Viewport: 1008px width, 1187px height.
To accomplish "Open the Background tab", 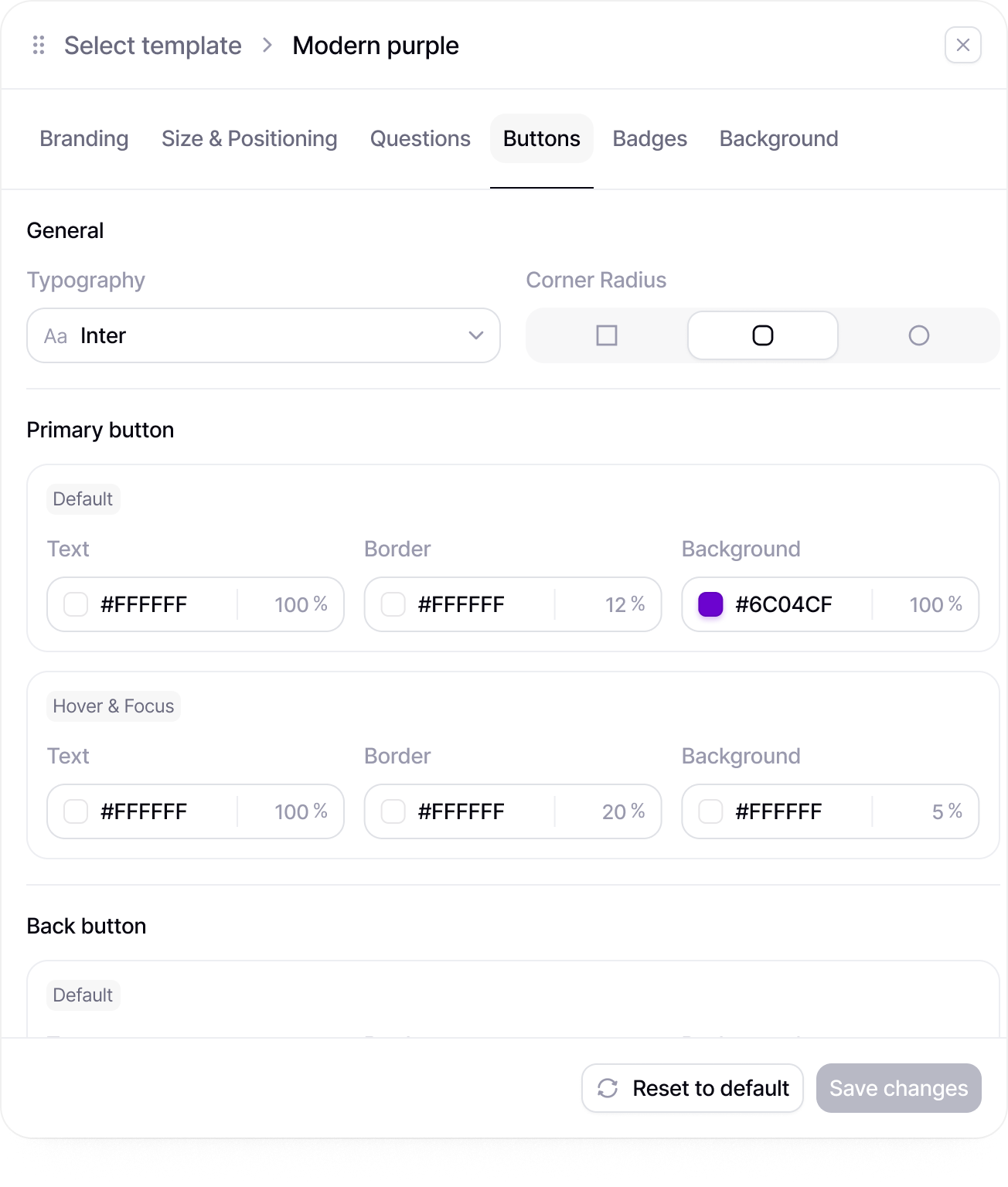I will coord(779,138).
